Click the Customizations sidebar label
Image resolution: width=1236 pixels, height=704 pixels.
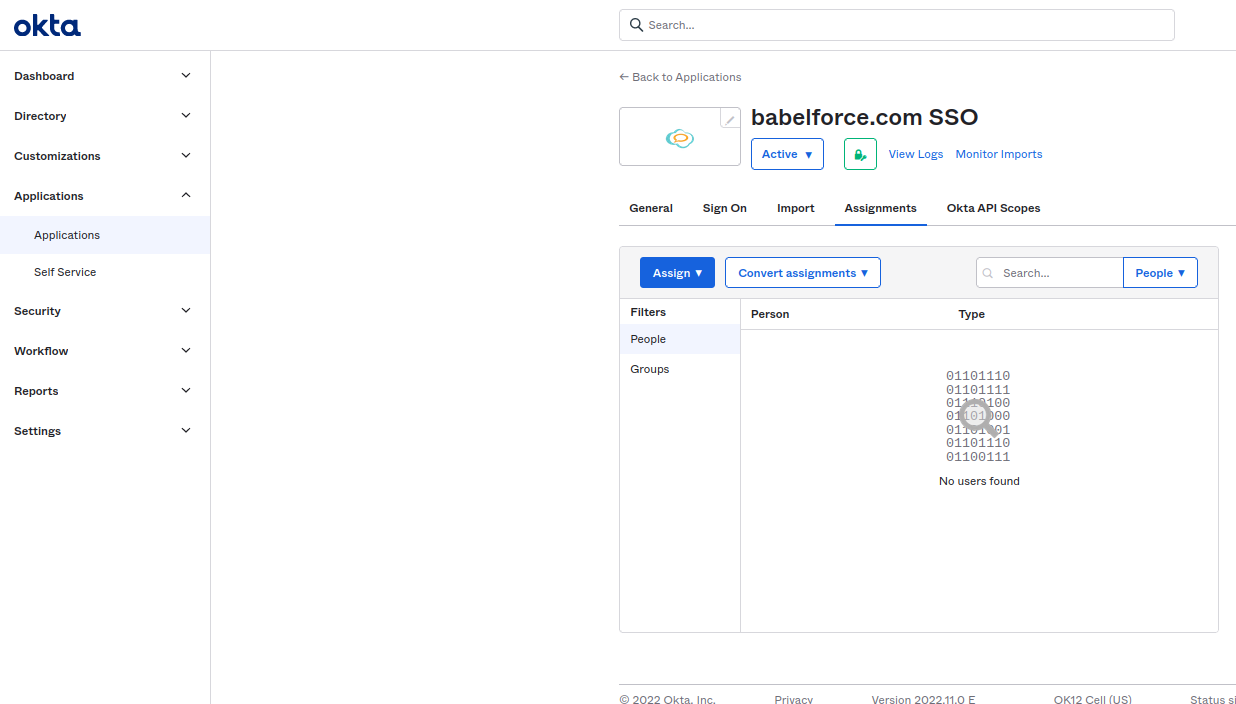point(57,156)
